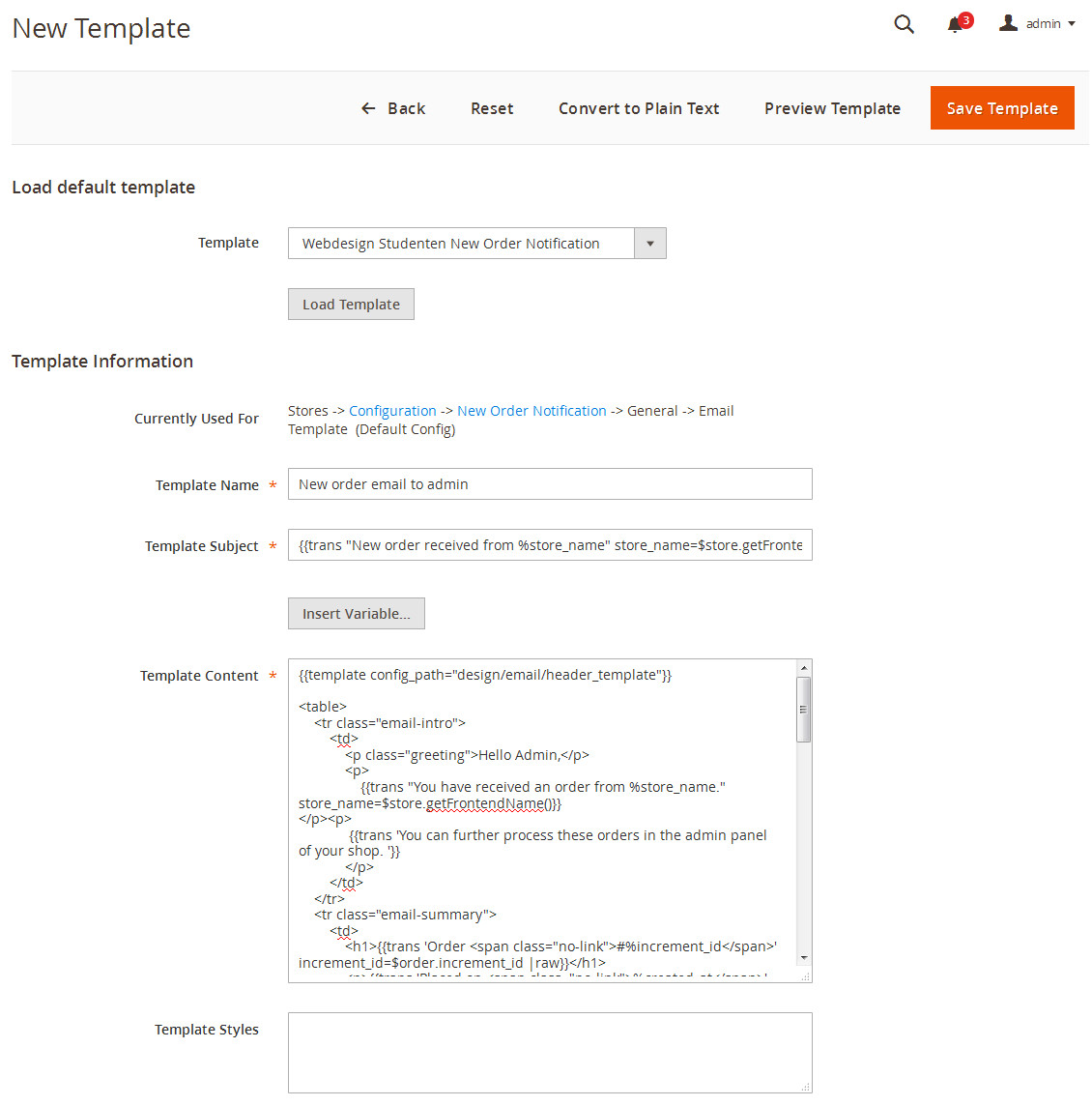Click the Template dropdown arrow button
Screen dimensions: 1092x1106
[650, 244]
